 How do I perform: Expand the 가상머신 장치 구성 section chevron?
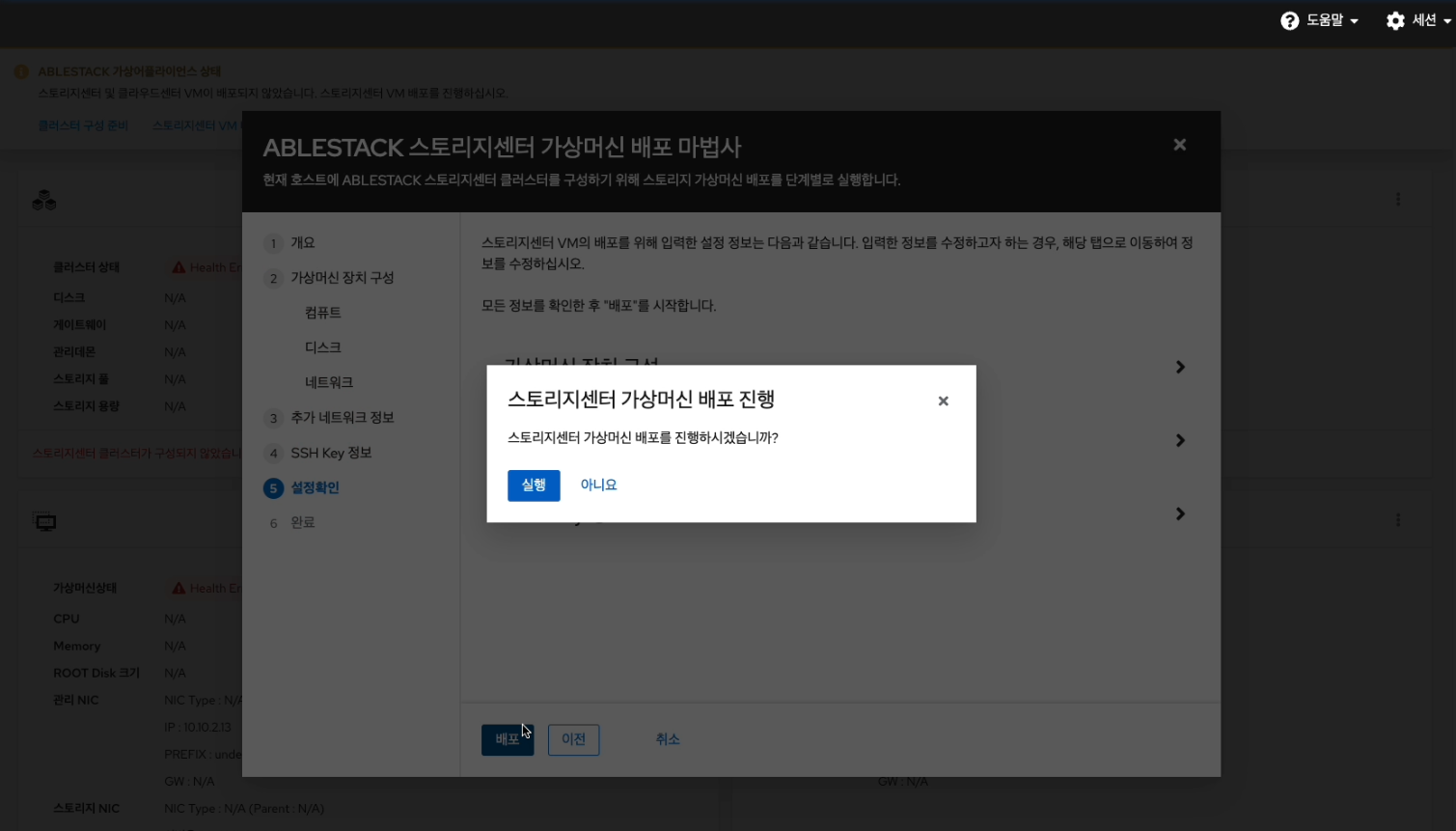pos(1180,367)
